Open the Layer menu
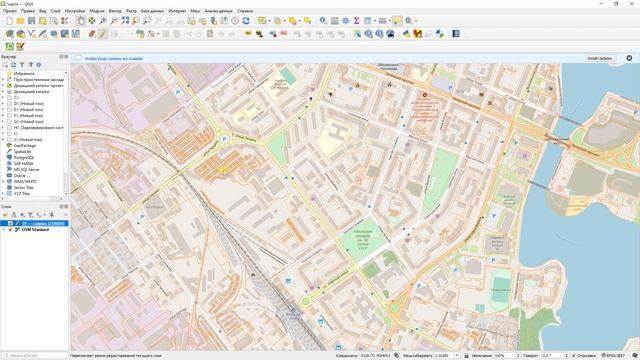This screenshot has width=640, height=360. click(55, 11)
